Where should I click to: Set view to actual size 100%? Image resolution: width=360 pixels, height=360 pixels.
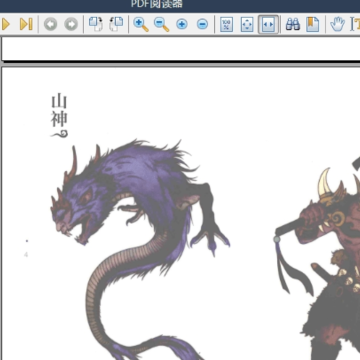[x=226, y=24]
